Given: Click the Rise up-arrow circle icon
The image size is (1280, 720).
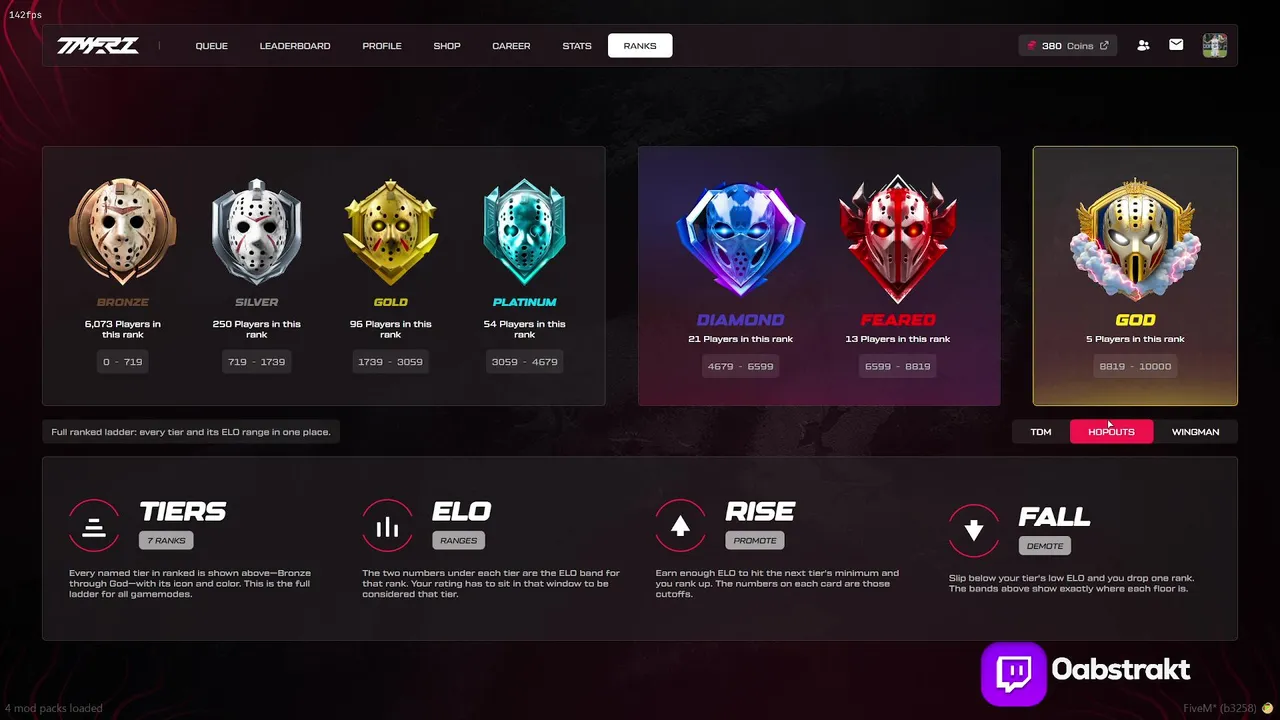Looking at the screenshot, I should pos(680,525).
